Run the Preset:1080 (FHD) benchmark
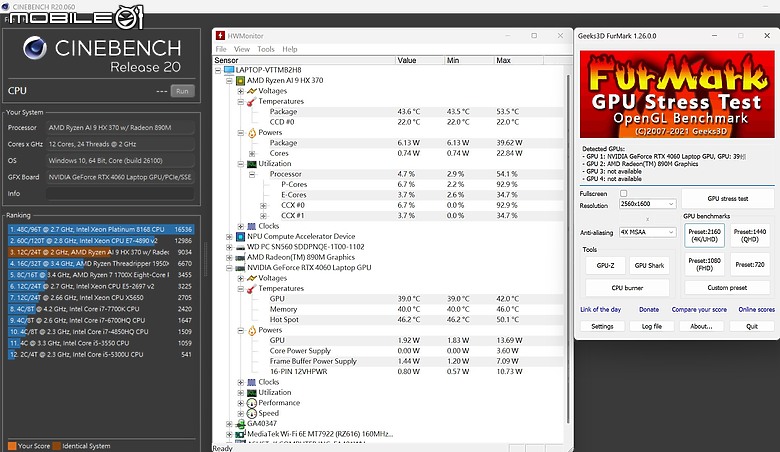Viewport: 780px width, 452px height. point(704,264)
